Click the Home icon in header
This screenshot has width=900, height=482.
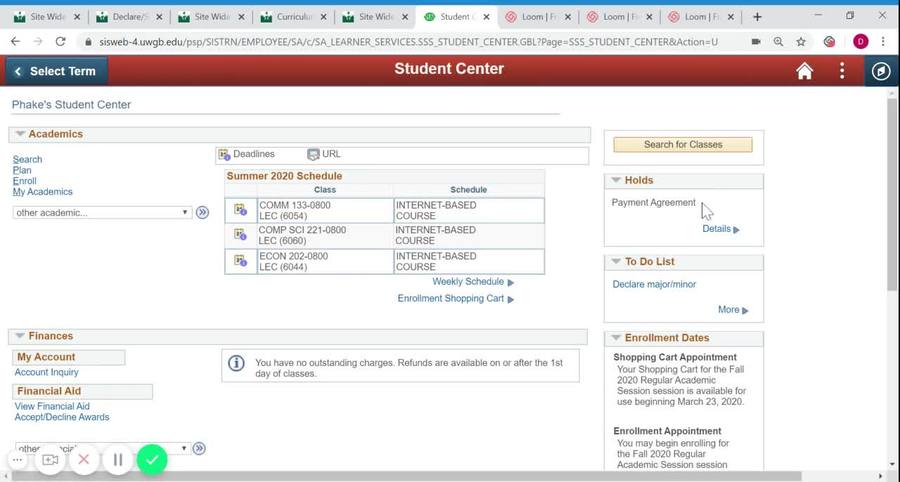tap(804, 71)
